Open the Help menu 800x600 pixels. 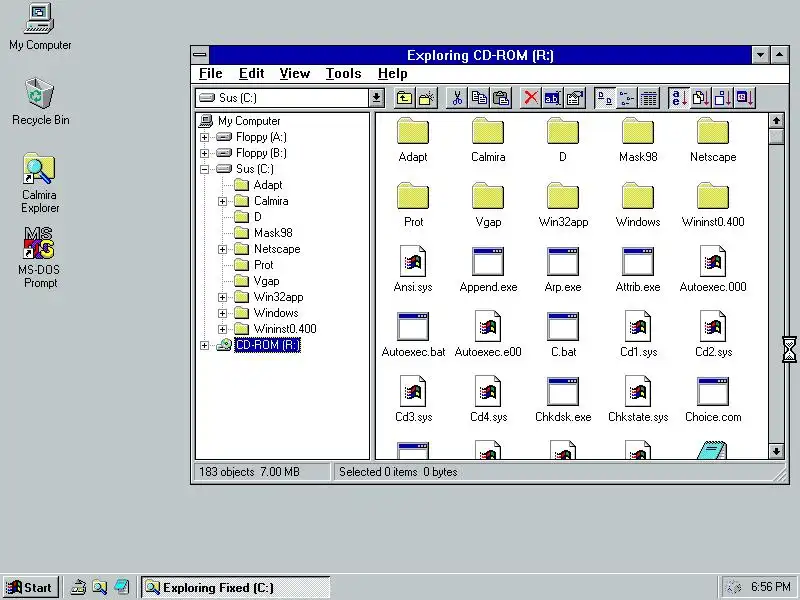coord(392,73)
